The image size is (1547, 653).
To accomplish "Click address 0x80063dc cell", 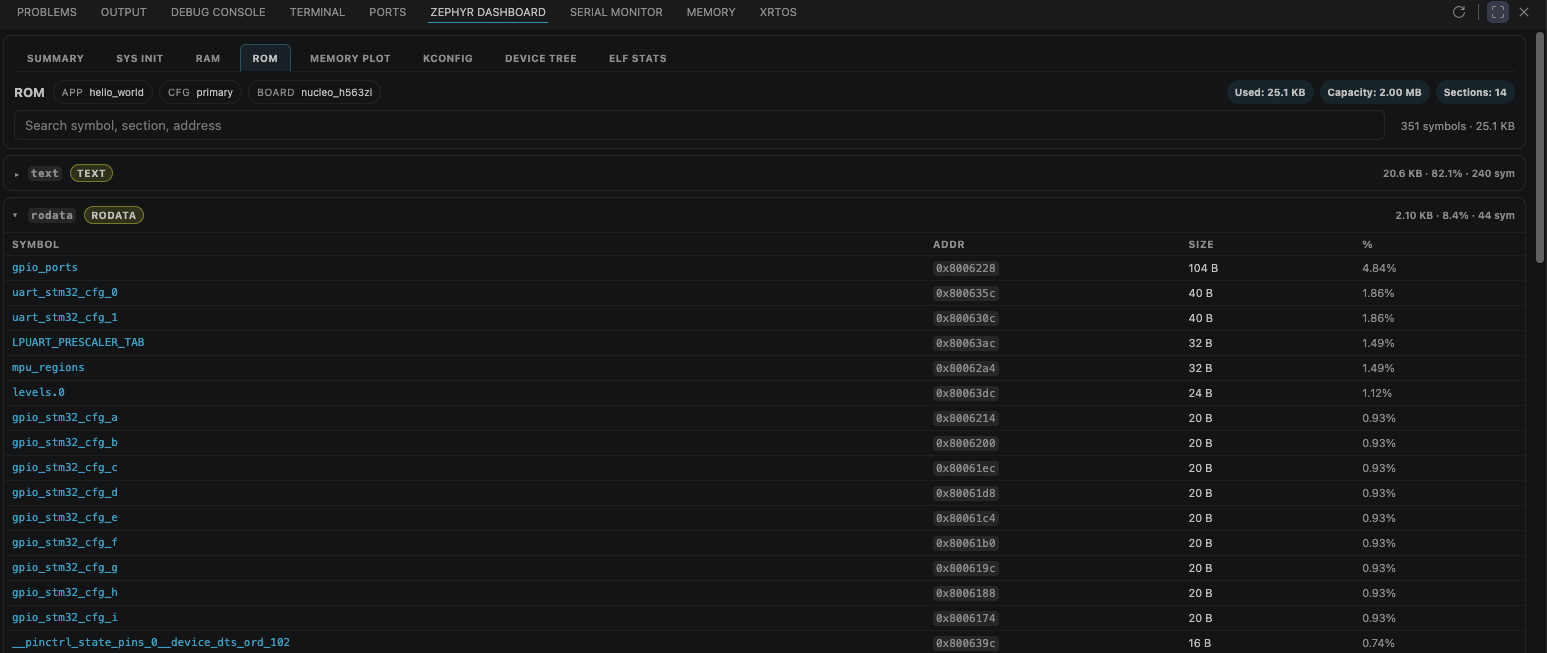I will pos(966,393).
